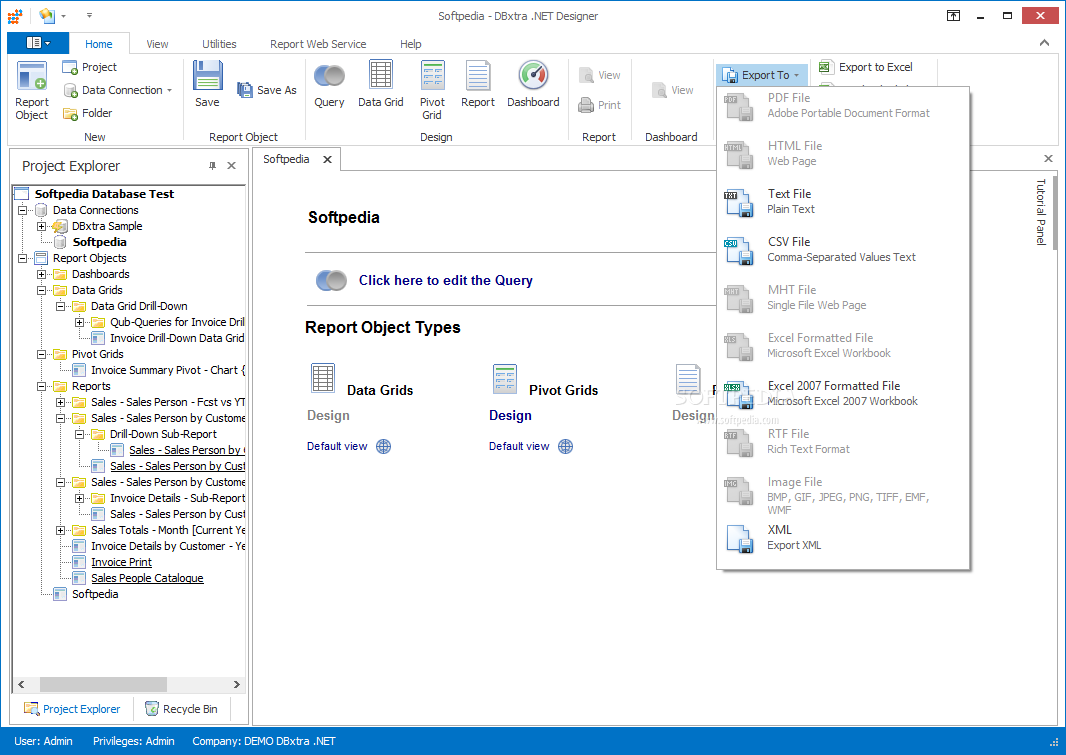Click the Print report button
1066x755 pixels.
[x=600, y=105]
